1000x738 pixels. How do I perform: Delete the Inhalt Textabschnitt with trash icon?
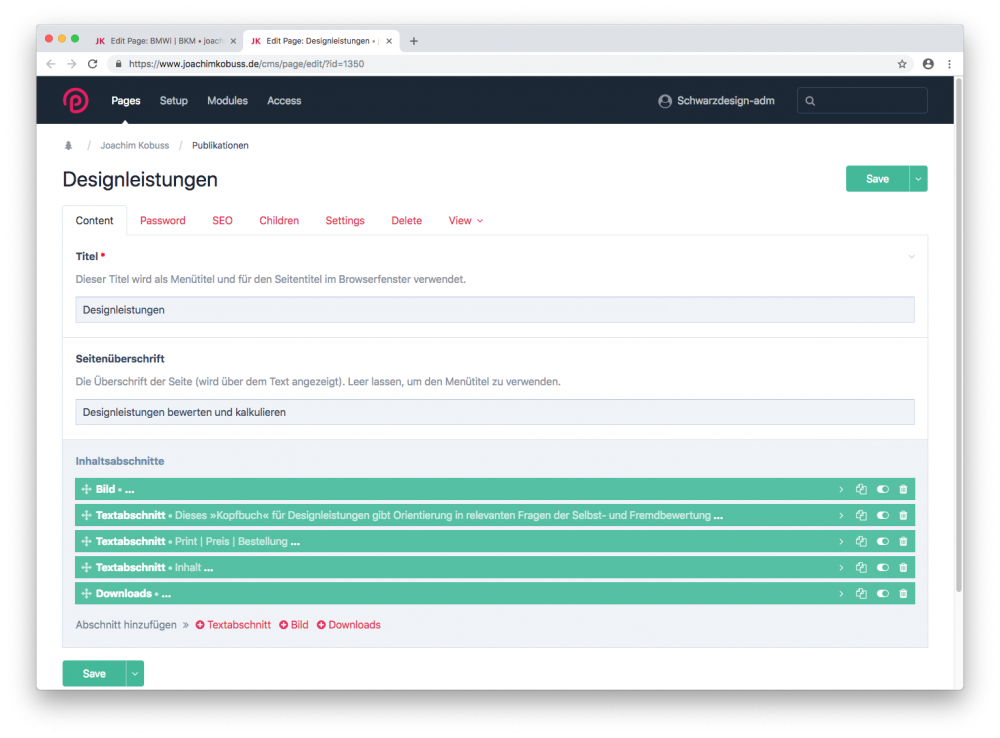tap(903, 568)
